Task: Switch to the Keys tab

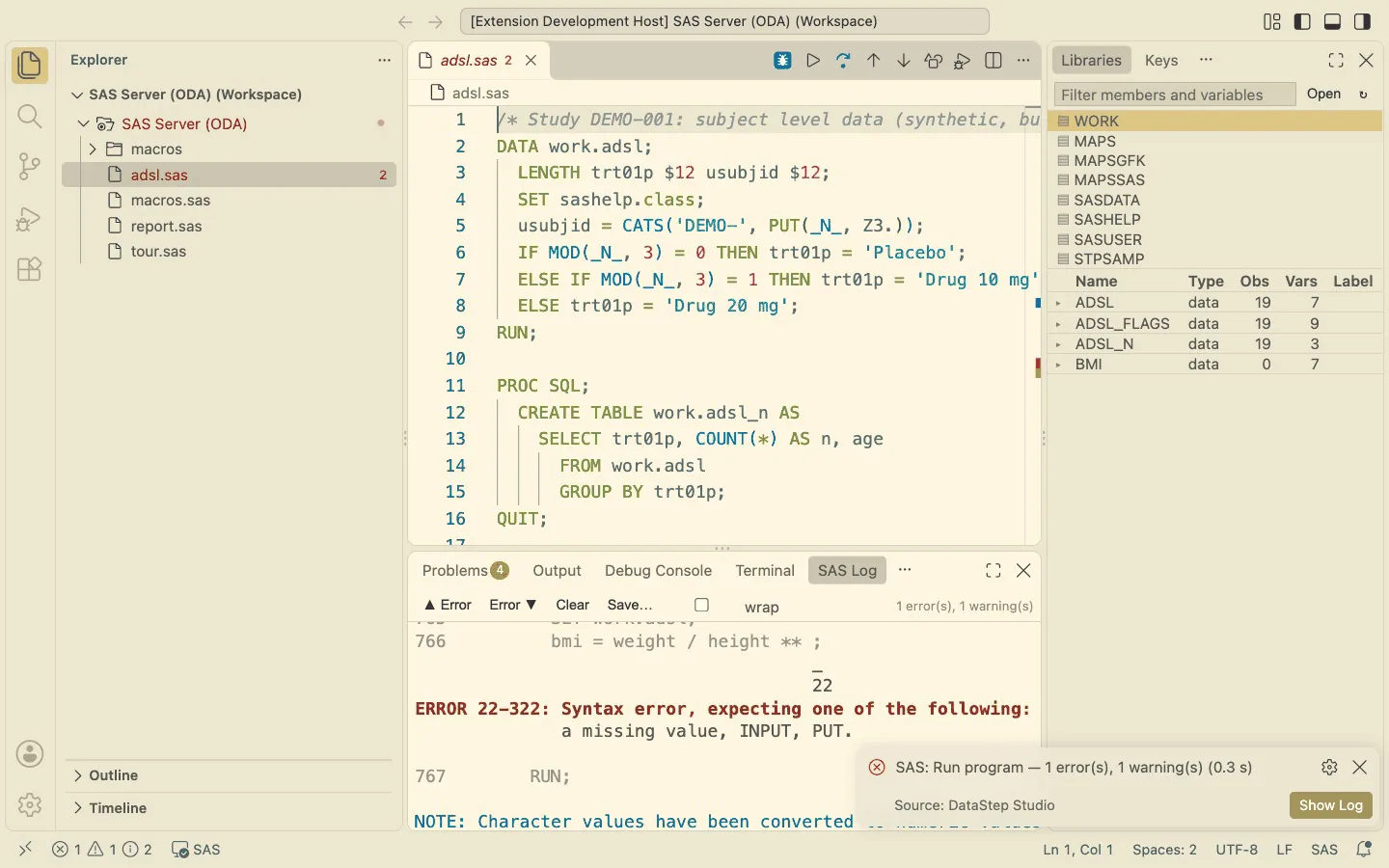Action: coord(1161,61)
